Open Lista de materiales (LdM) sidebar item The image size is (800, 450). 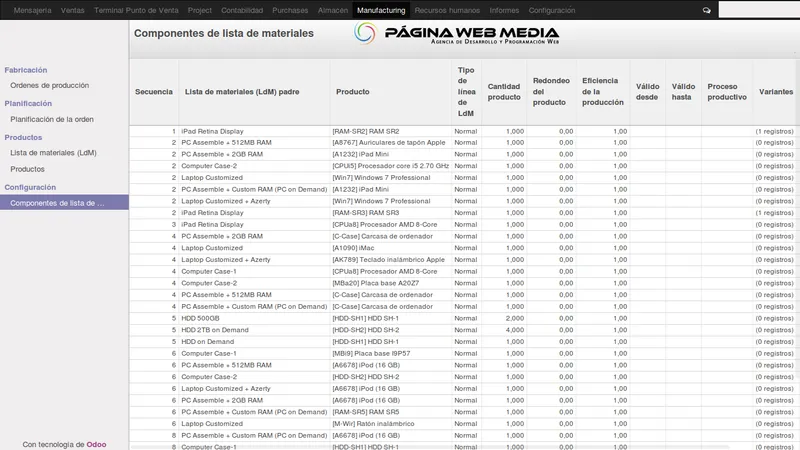53,153
